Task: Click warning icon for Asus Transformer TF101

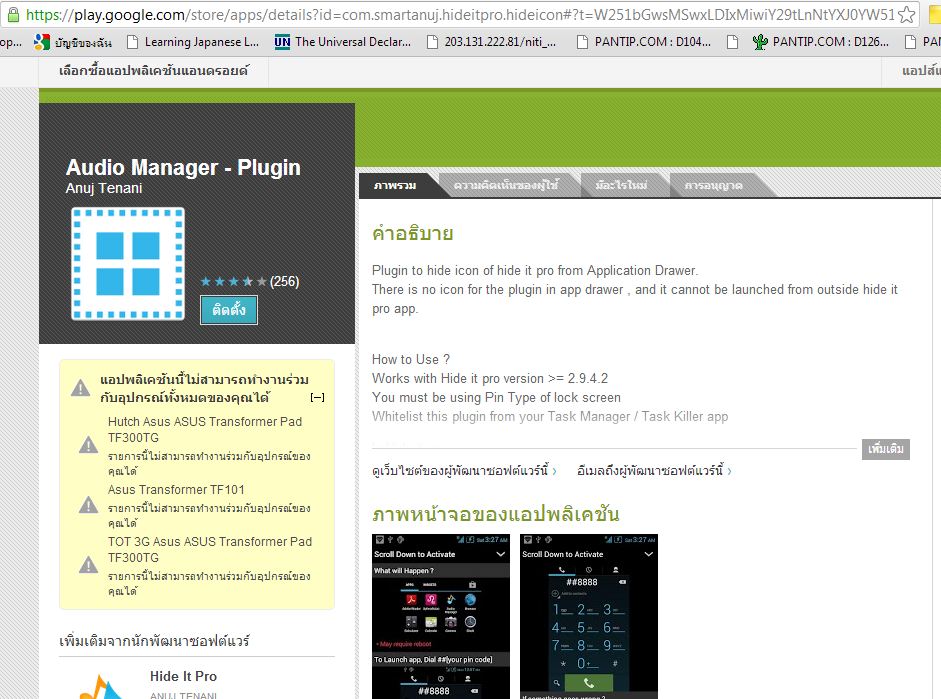Action: (89, 505)
